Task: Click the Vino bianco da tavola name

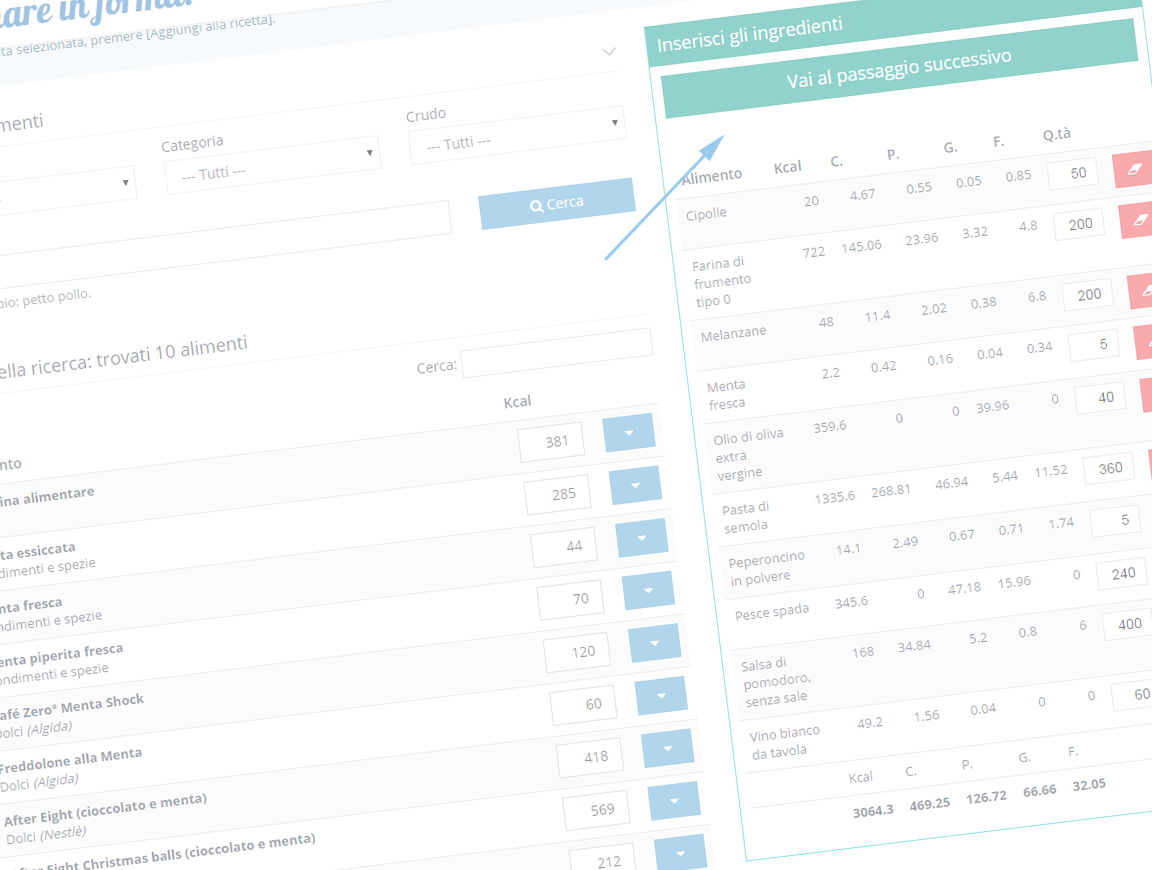Action: click(x=784, y=743)
